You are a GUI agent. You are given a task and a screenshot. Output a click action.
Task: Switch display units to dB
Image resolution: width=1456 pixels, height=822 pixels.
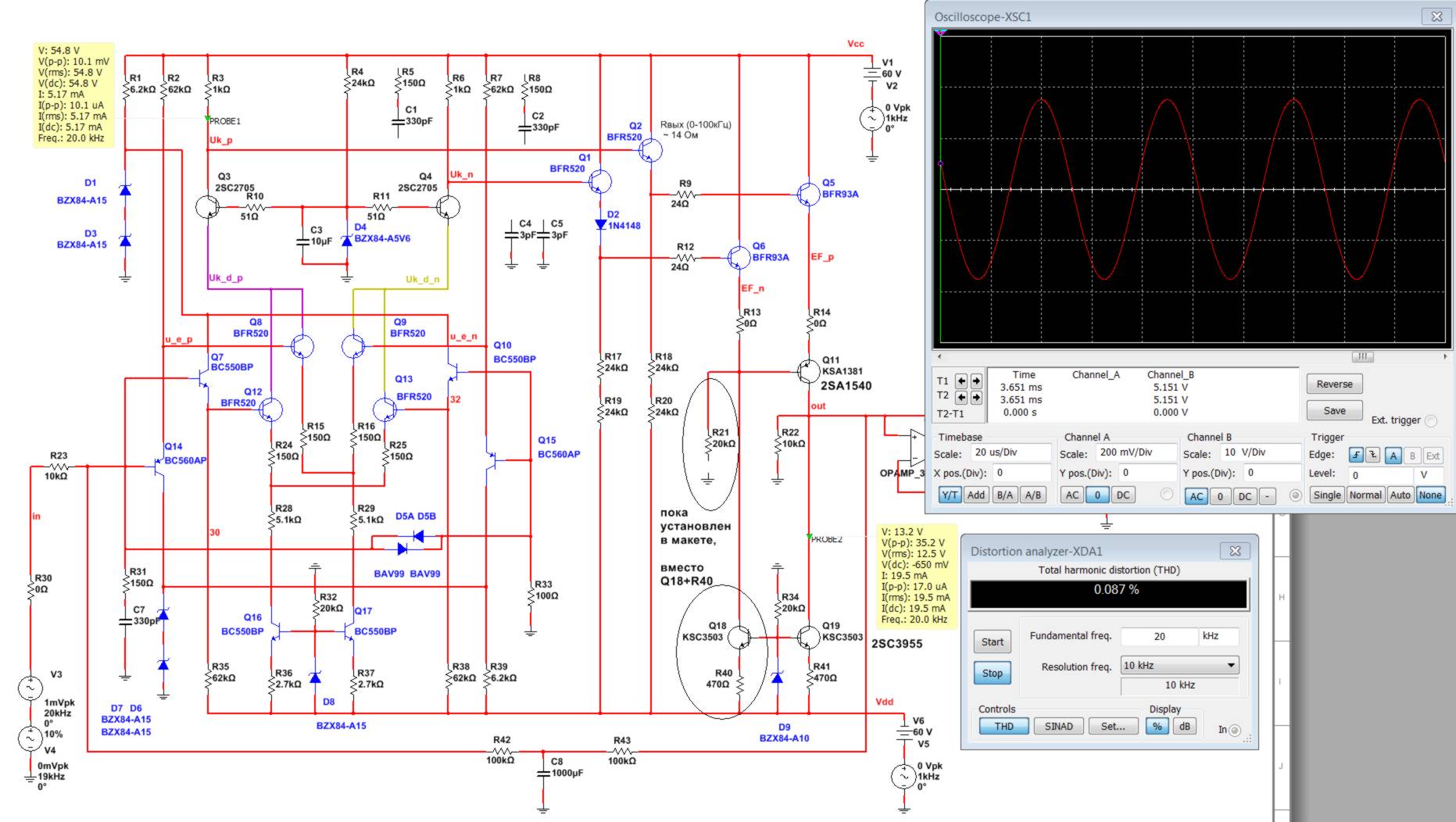tap(1184, 726)
